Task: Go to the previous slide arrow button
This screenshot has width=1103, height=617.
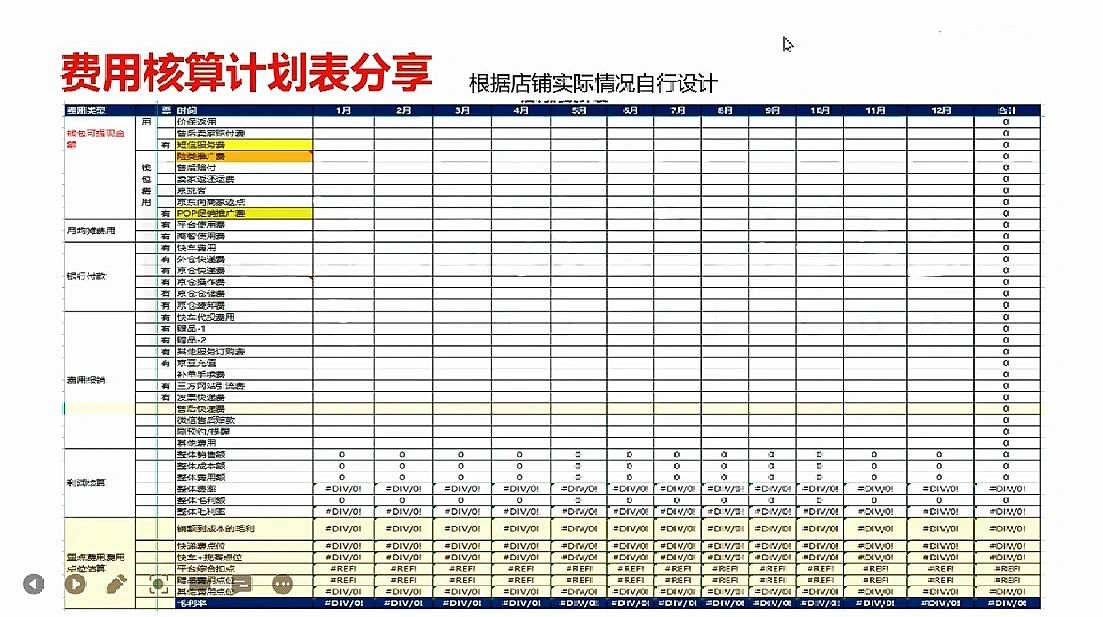Action: click(x=33, y=584)
